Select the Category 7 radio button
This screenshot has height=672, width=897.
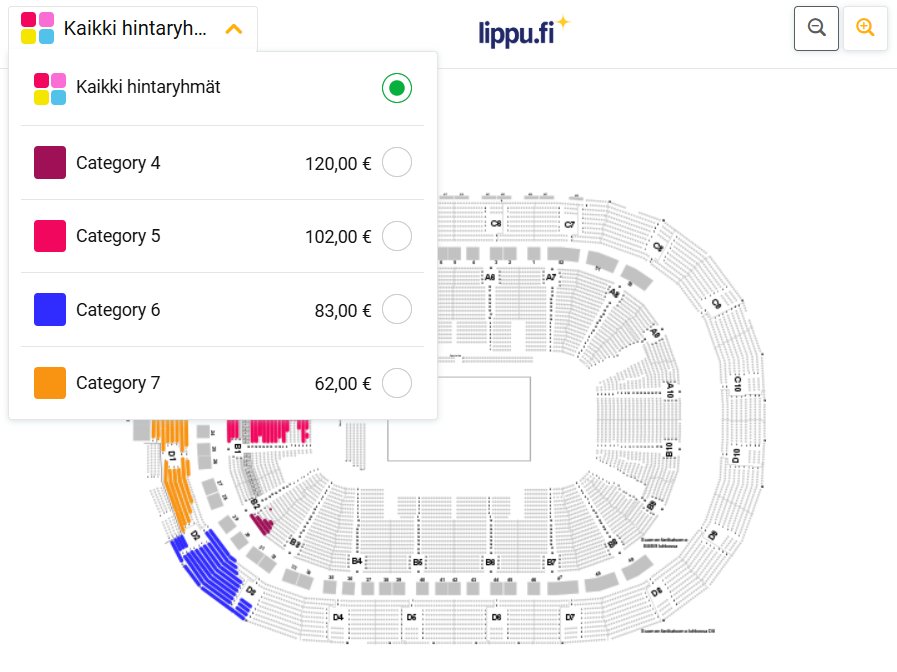click(396, 383)
